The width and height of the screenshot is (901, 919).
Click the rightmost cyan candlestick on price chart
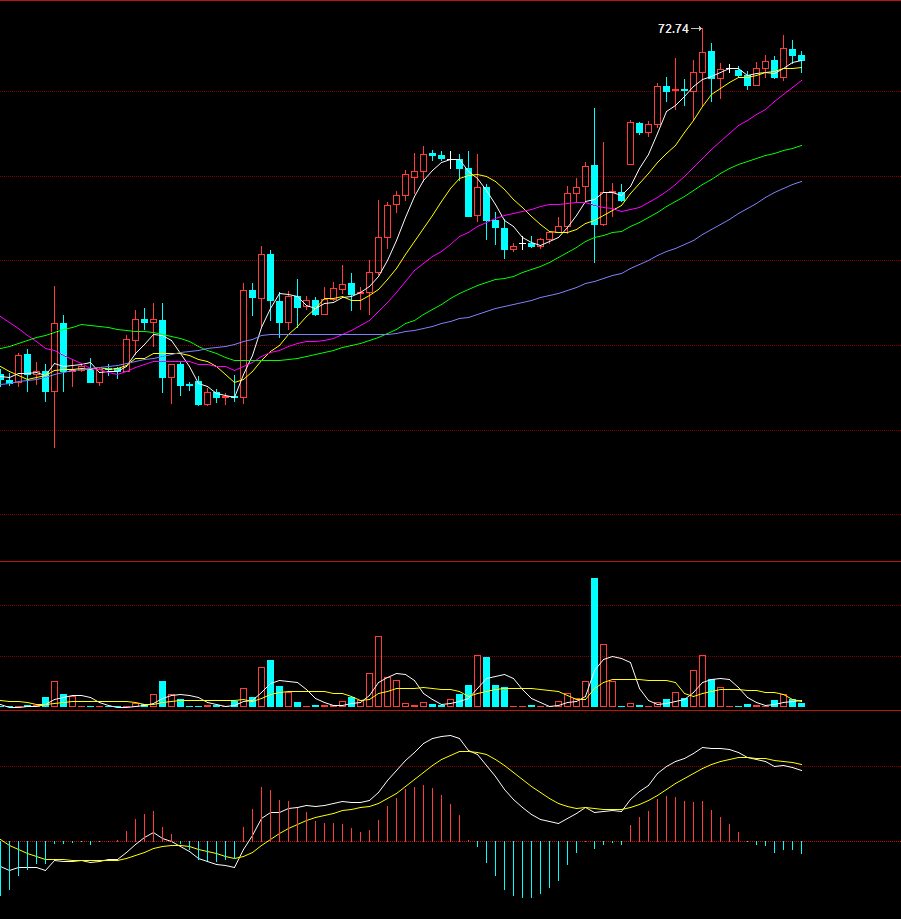point(801,58)
